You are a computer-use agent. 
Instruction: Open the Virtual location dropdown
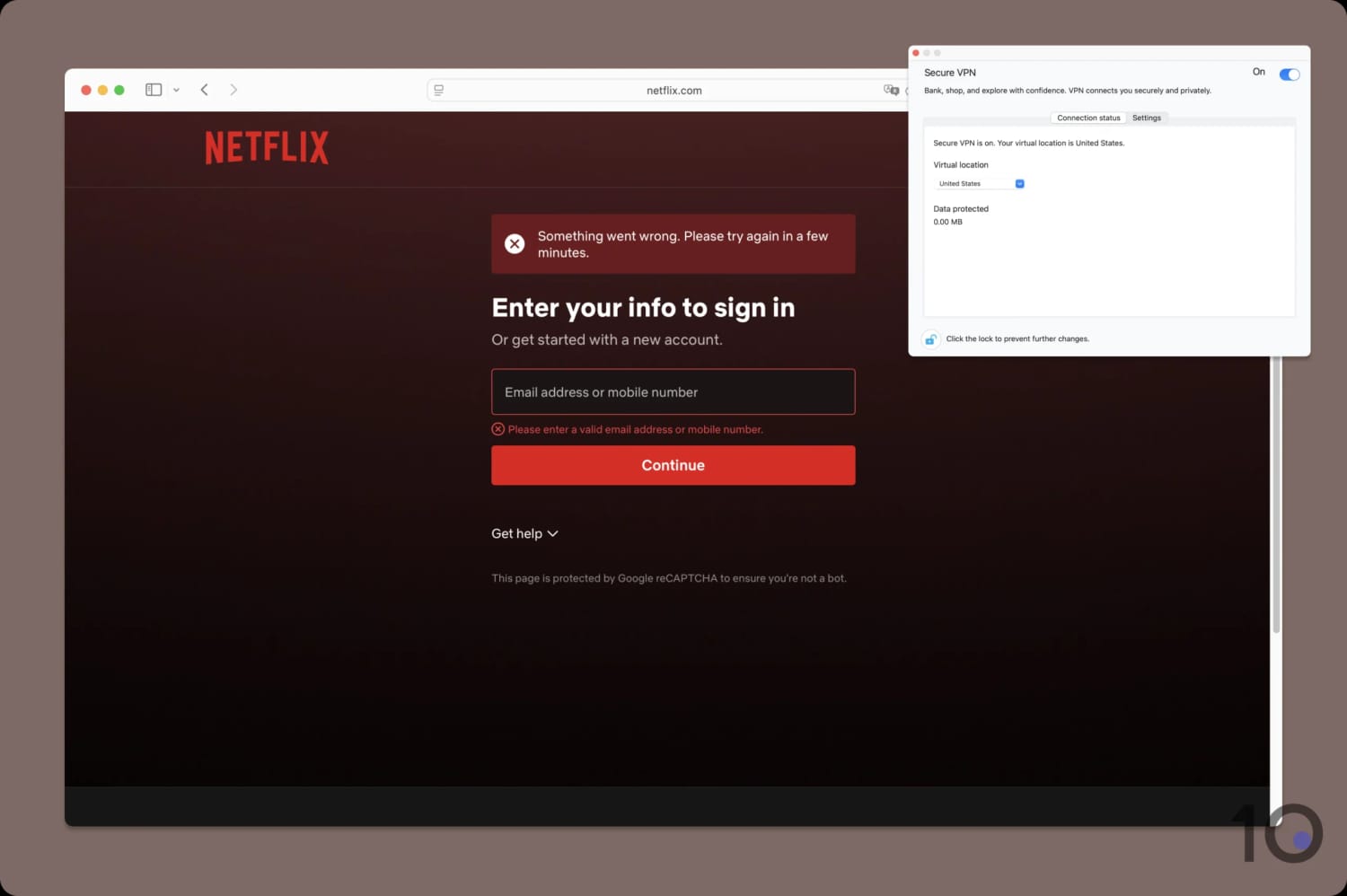pos(979,183)
